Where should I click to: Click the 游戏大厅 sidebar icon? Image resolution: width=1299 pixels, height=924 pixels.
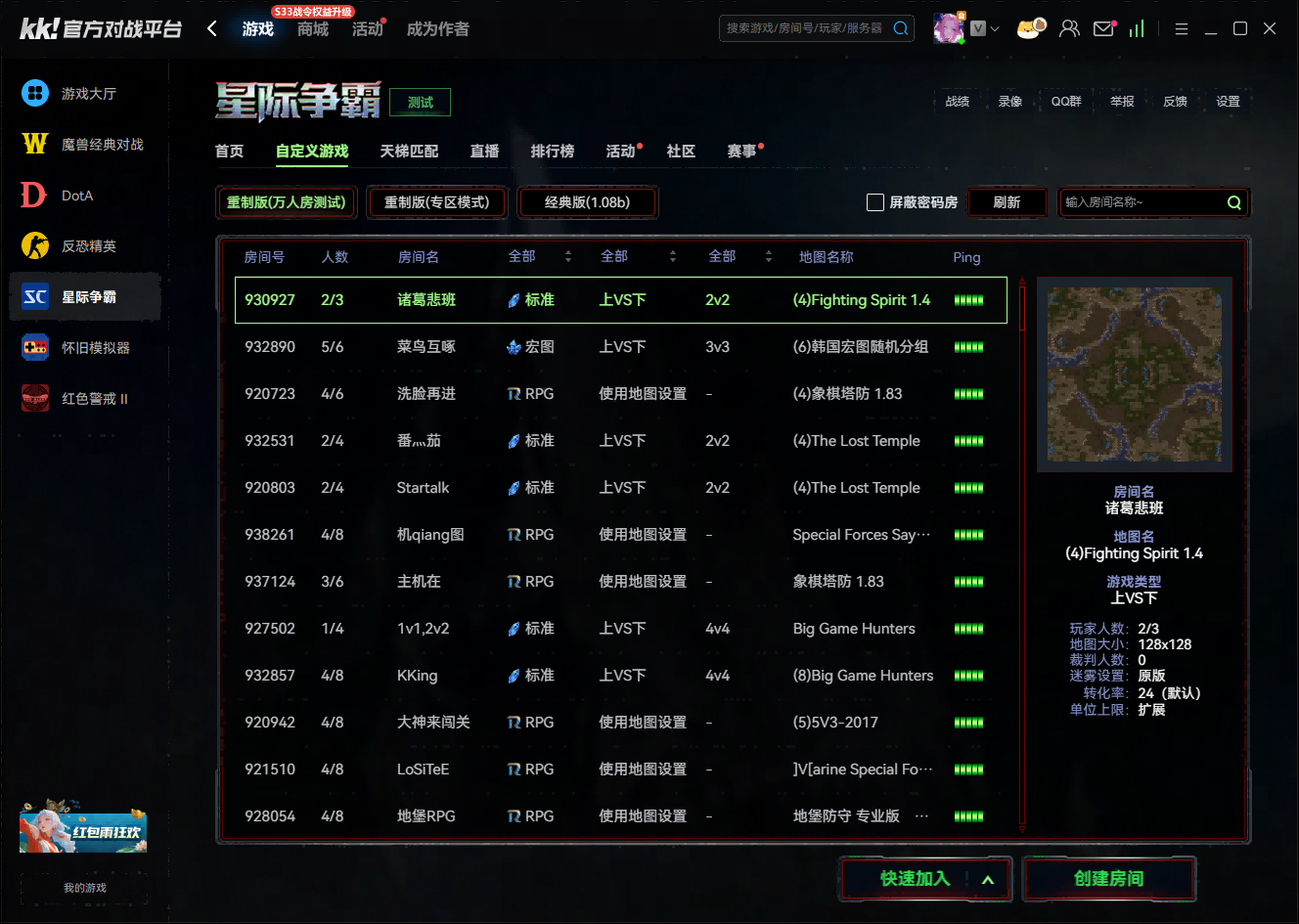pos(35,93)
